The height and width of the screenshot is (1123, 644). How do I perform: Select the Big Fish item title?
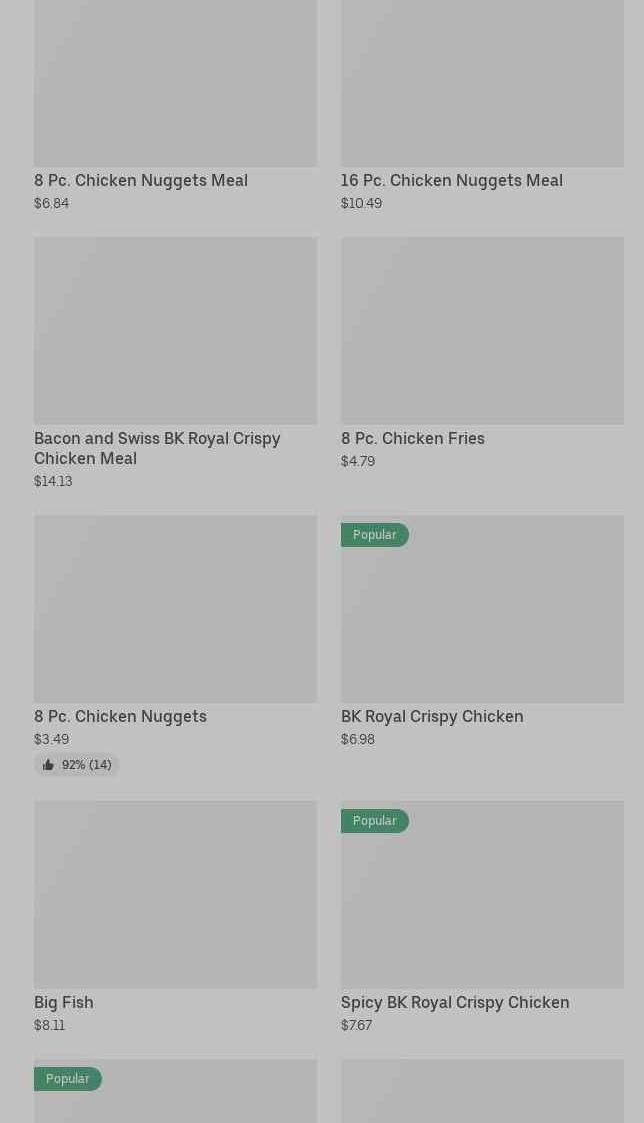[x=64, y=1002]
